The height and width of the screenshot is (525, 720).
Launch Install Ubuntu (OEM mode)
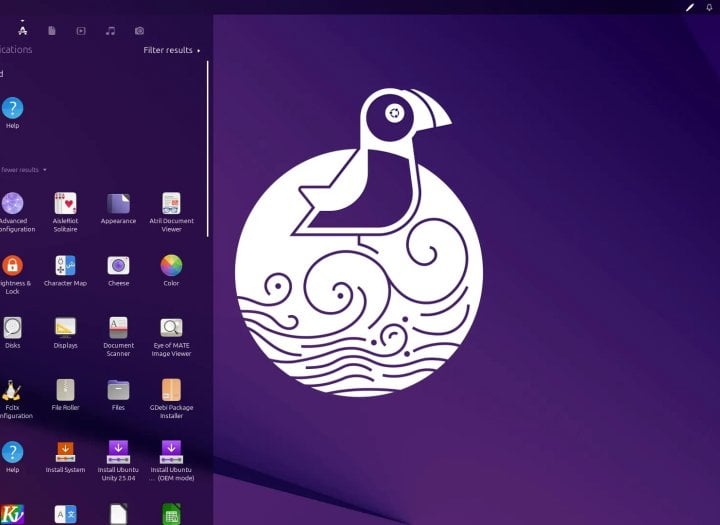171,461
